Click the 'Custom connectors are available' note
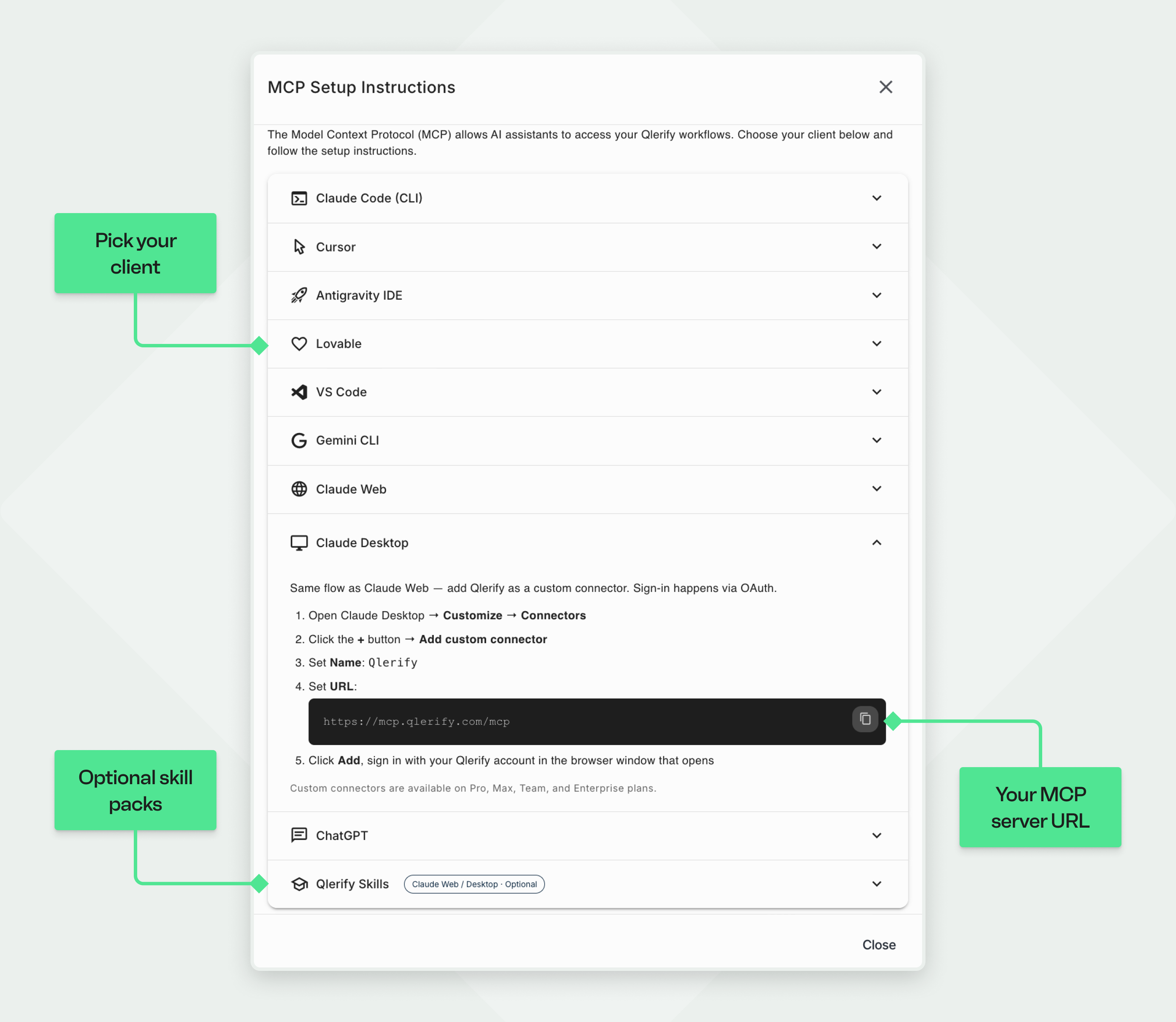Viewport: 1176px width, 1022px height. coord(473,788)
